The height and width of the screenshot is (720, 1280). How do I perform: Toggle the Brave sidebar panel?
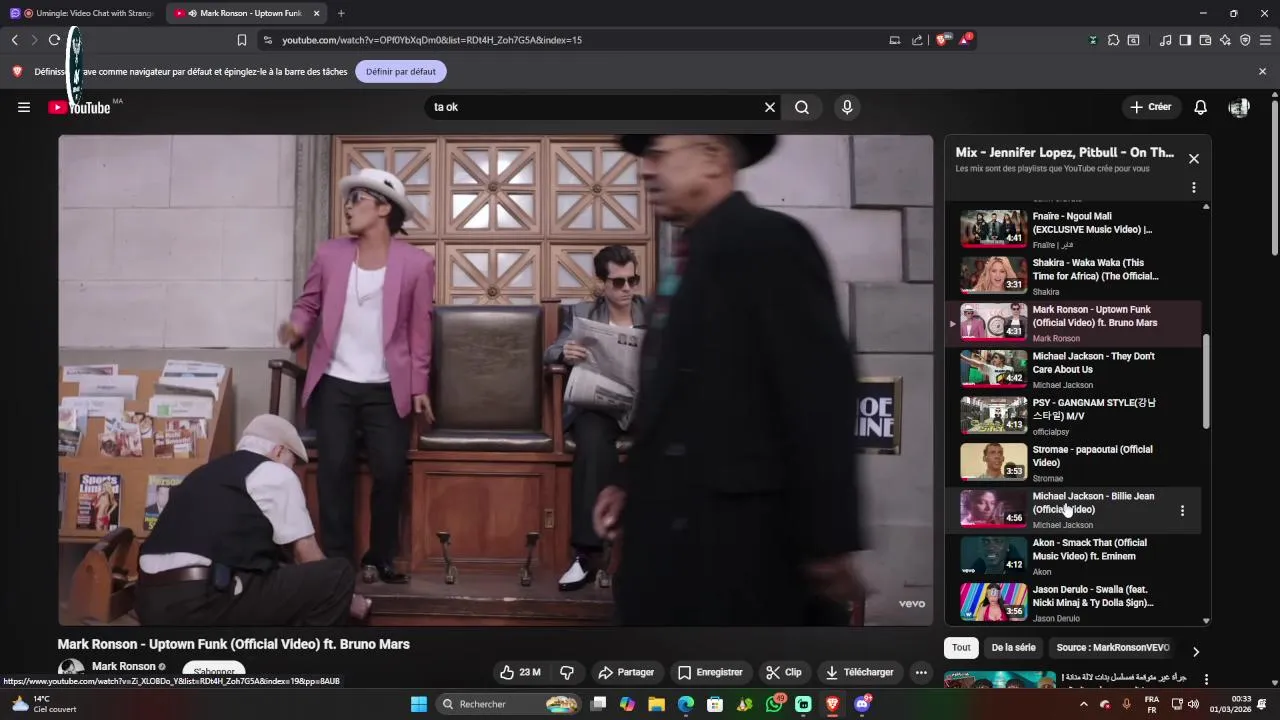click(x=1185, y=40)
